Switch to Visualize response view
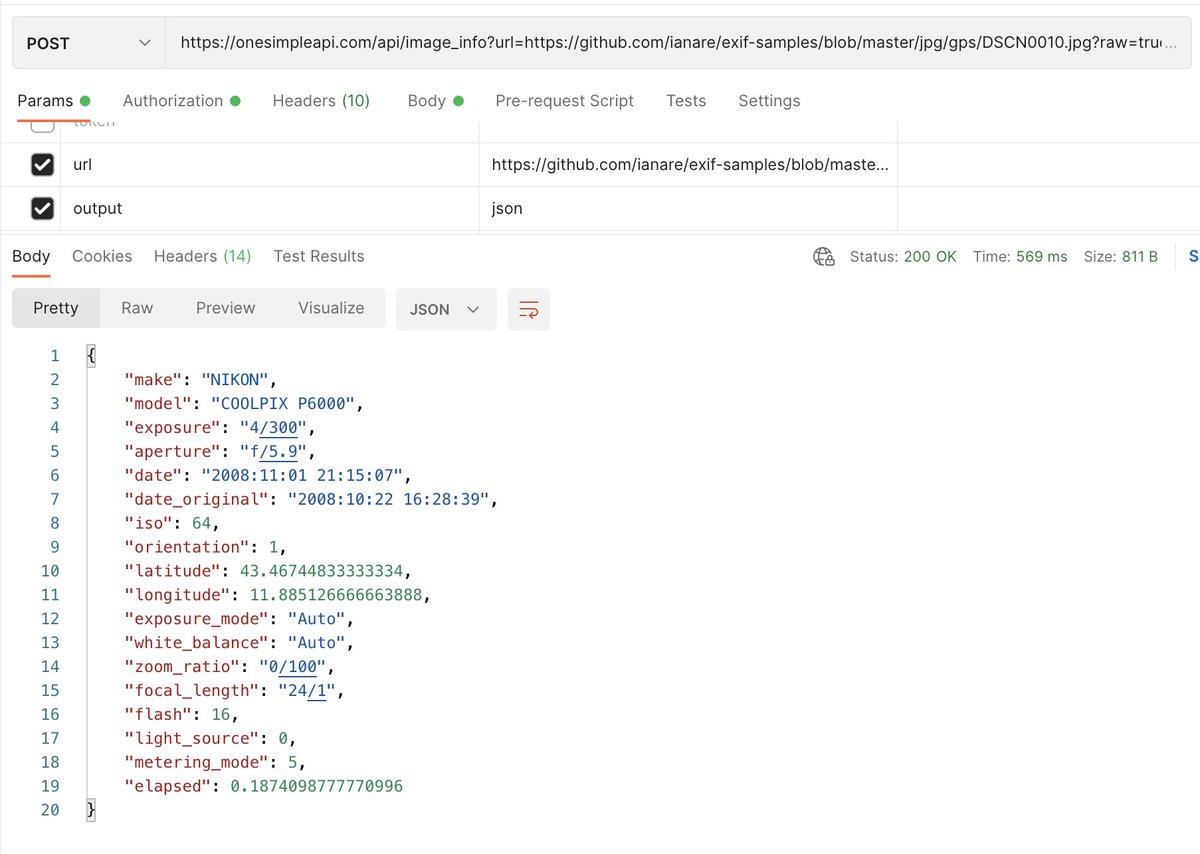Image resolution: width=1200 pixels, height=854 pixels. pyautogui.click(x=331, y=308)
